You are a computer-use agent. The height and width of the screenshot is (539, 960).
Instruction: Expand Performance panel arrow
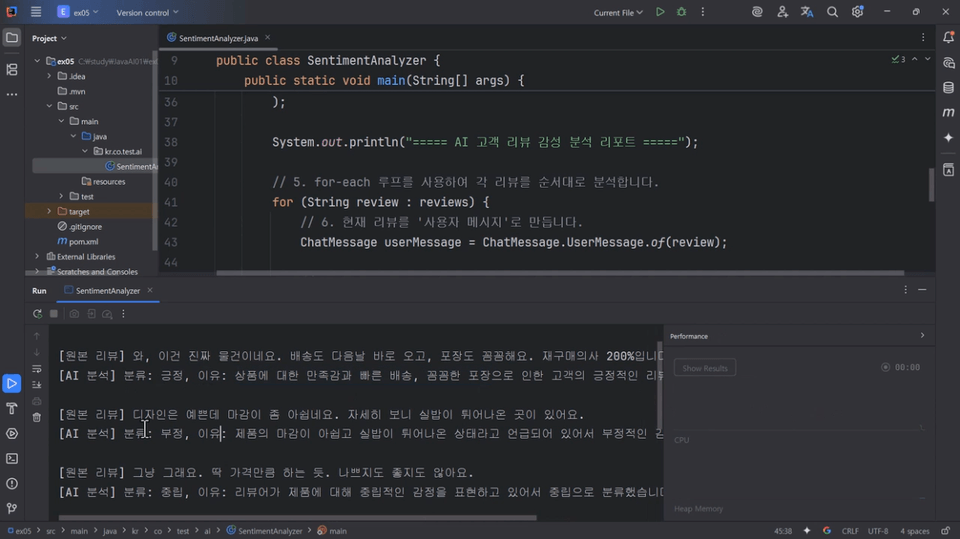[922, 336]
